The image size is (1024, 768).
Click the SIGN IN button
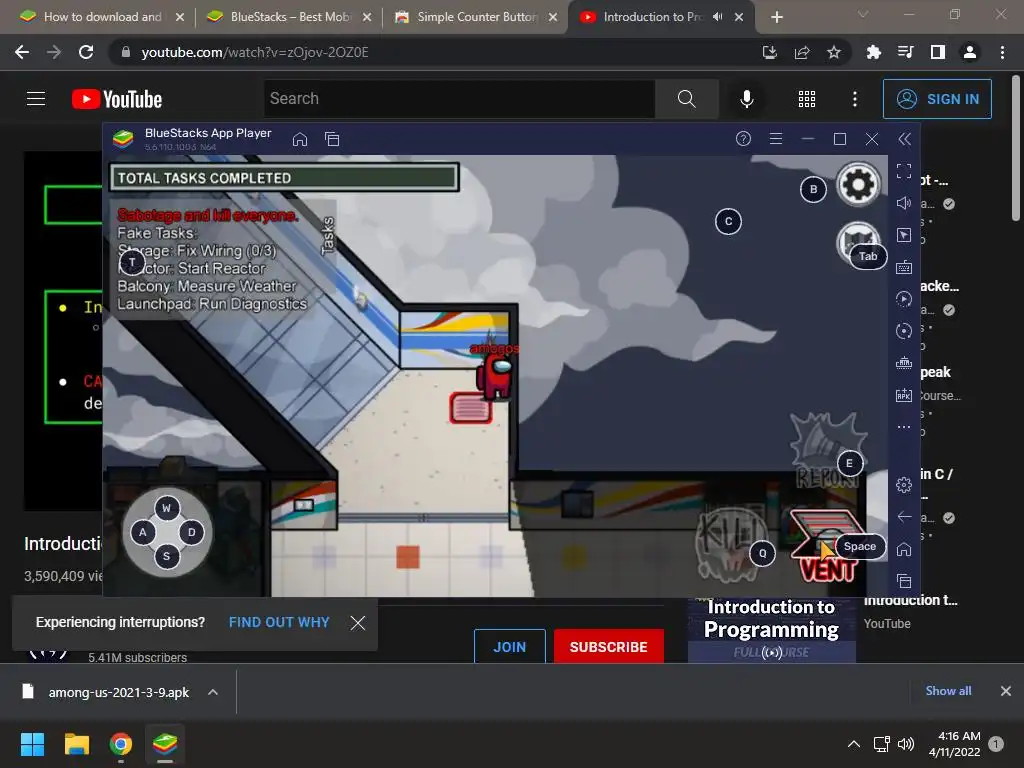pyautogui.click(x=937, y=99)
